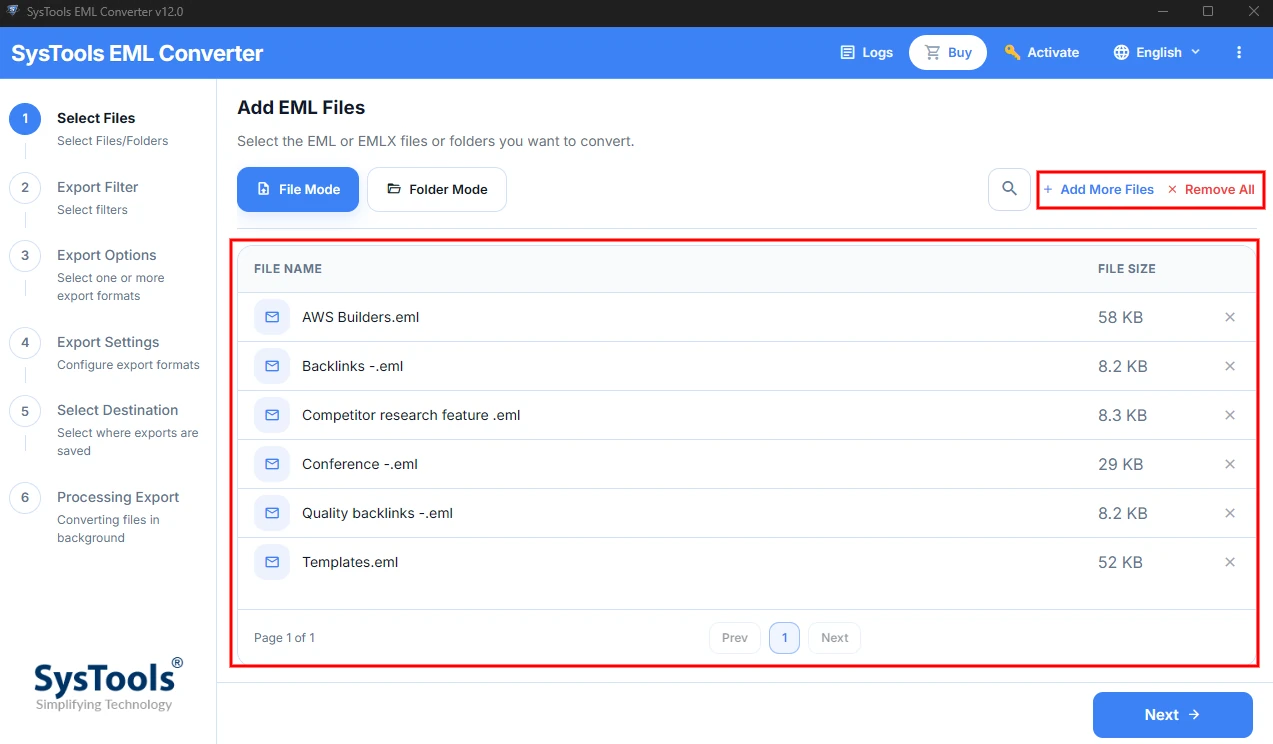Viewport: 1273px width, 744px height.
Task: Select file name Competitor research feature .eml
Action: coord(411,415)
